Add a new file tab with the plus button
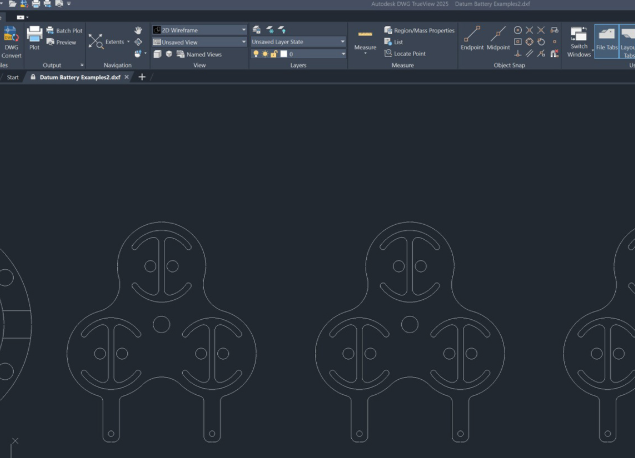The image size is (635, 458). [x=142, y=77]
